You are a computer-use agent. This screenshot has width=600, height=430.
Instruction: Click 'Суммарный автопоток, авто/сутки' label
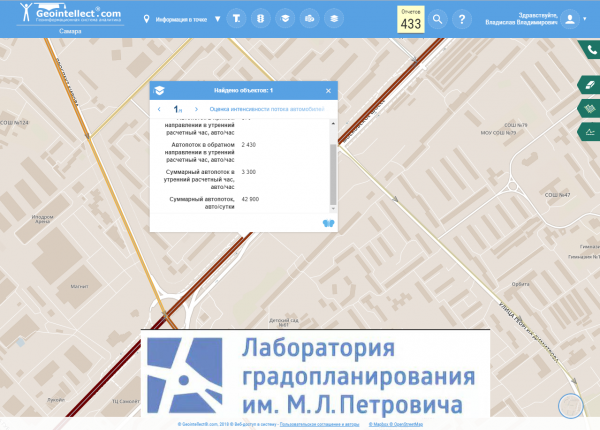(x=202, y=203)
